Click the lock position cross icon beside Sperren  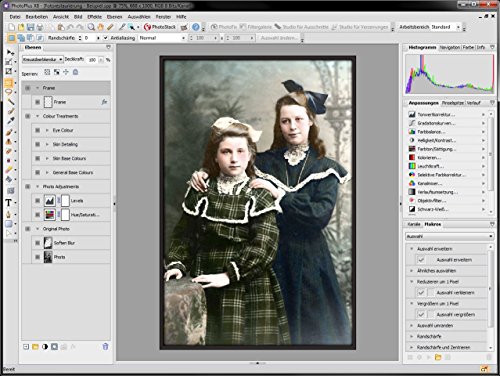[x=66, y=72]
